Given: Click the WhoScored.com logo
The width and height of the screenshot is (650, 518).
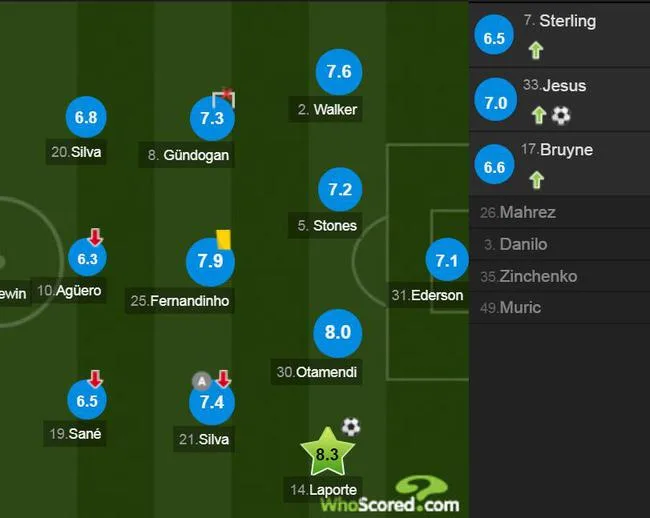Looking at the screenshot, I should 390,496.
